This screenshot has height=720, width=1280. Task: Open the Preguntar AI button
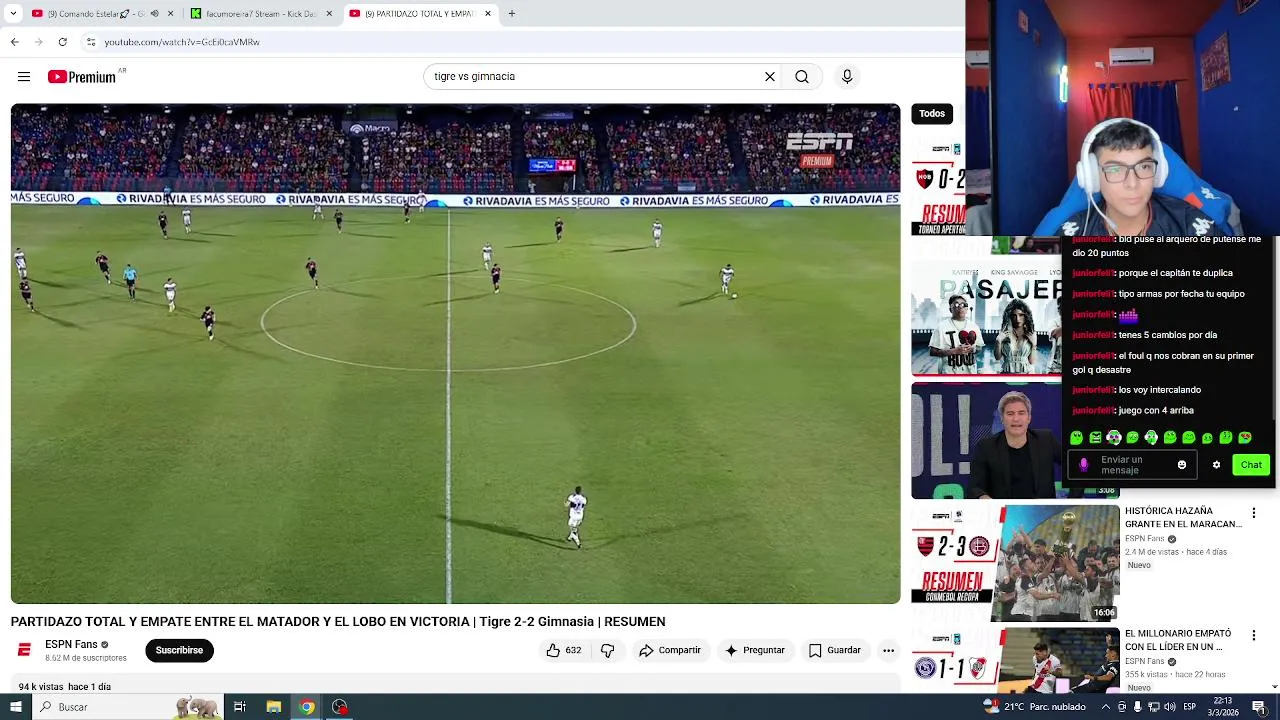(755, 650)
